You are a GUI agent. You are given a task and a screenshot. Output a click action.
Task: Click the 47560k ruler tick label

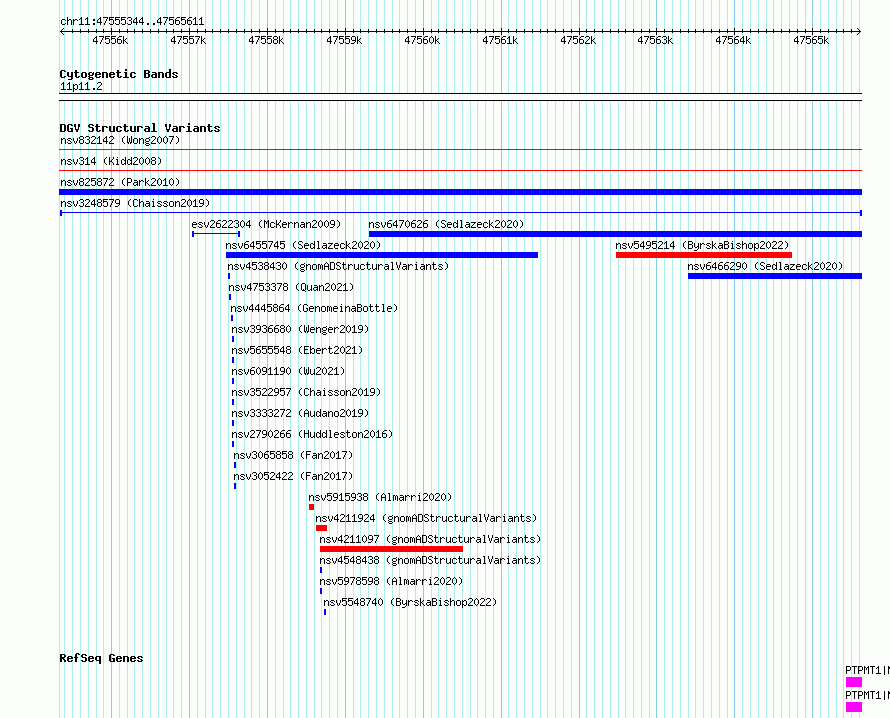pyautogui.click(x=422, y=40)
